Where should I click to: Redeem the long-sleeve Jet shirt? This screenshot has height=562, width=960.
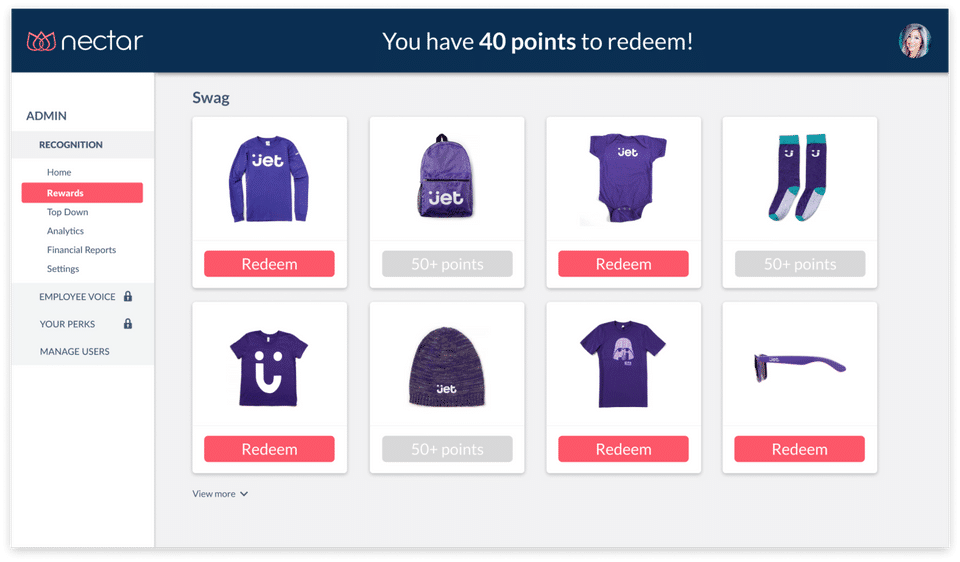click(269, 264)
